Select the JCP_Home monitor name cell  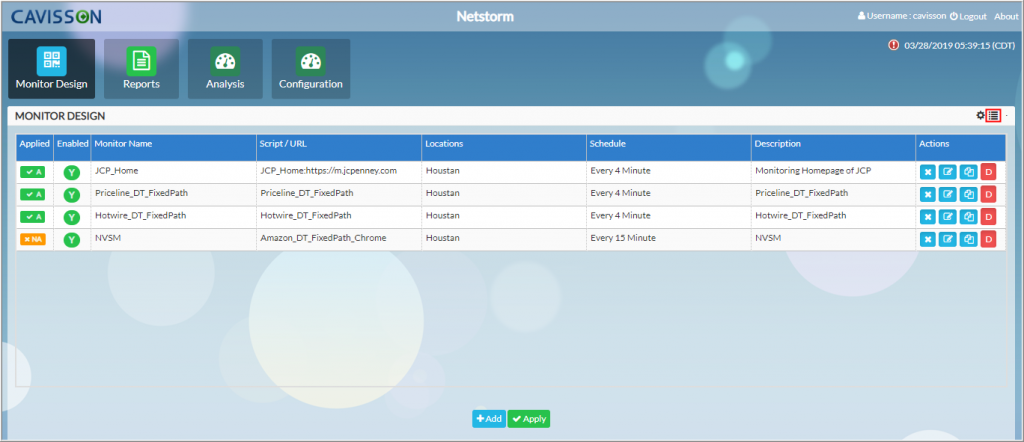[174, 172]
